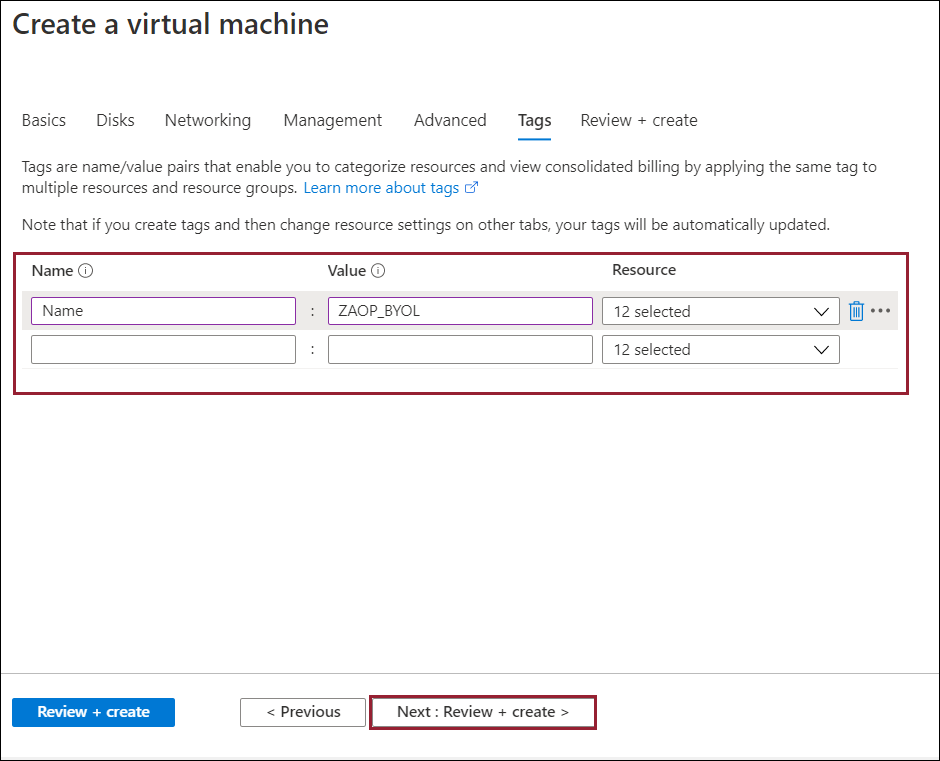Click the info icon beside Value header
This screenshot has width=940, height=761.
379,271
